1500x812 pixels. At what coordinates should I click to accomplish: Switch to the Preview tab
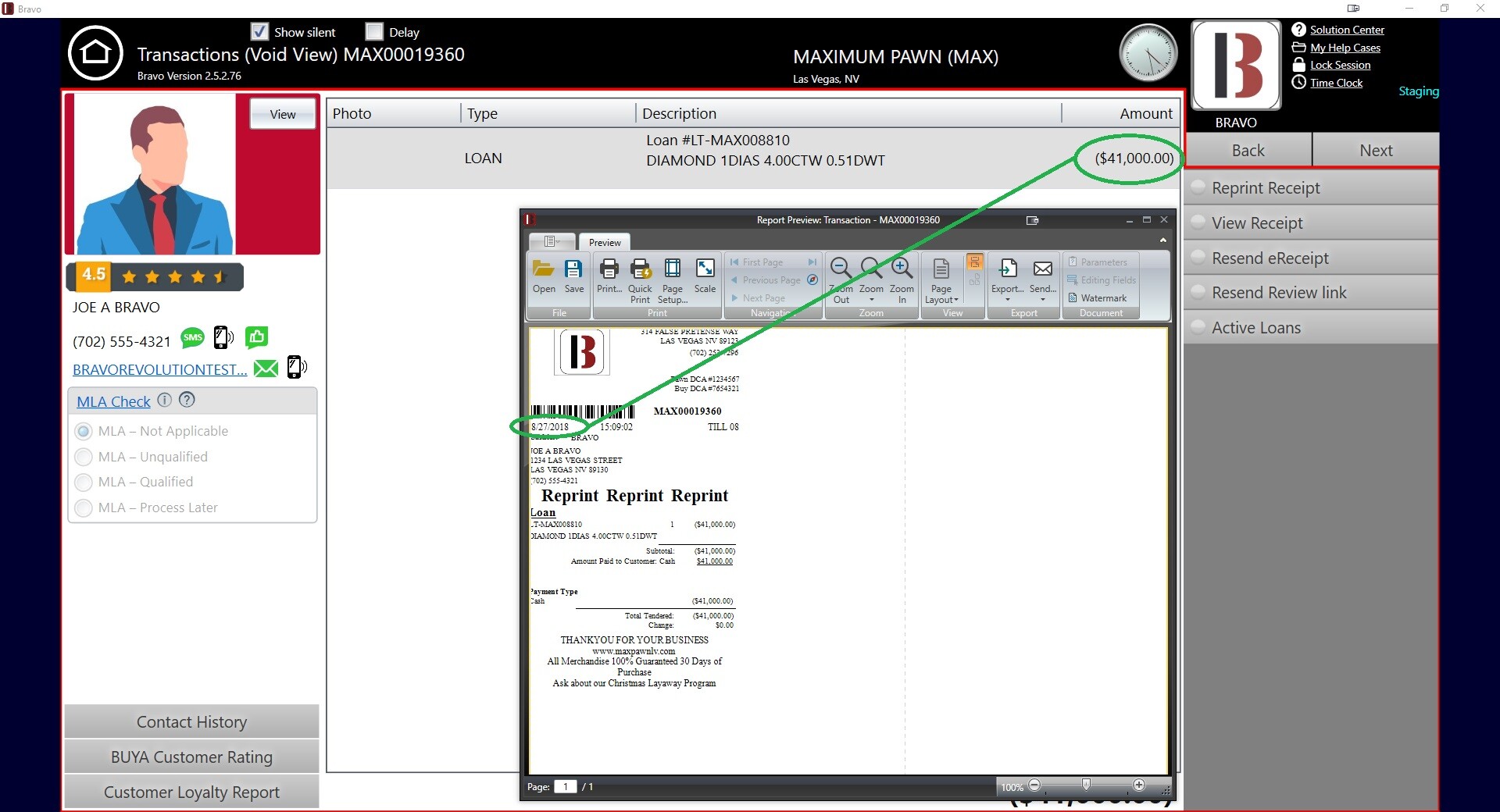[x=605, y=242]
